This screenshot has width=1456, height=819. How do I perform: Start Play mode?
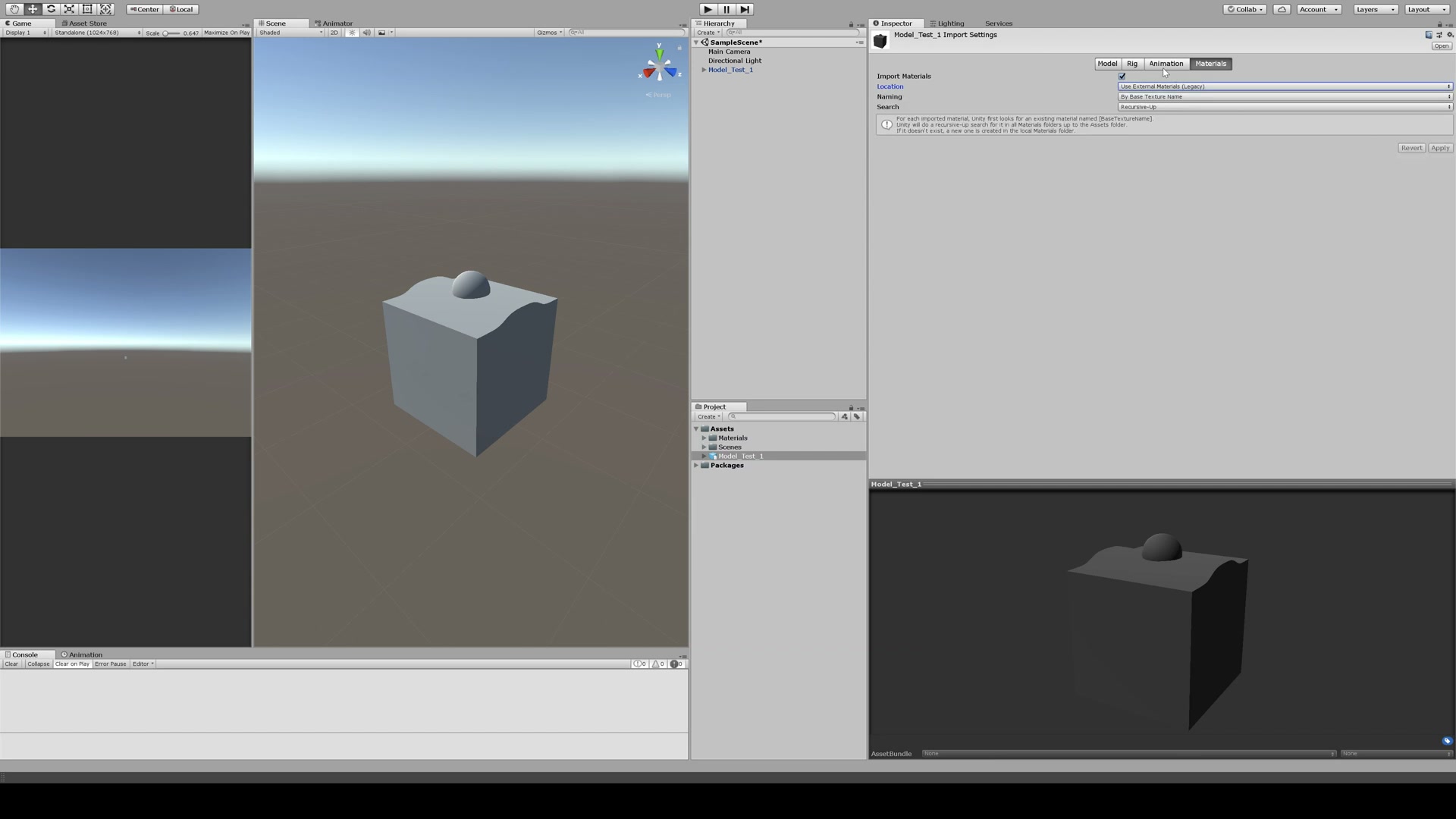tap(708, 9)
